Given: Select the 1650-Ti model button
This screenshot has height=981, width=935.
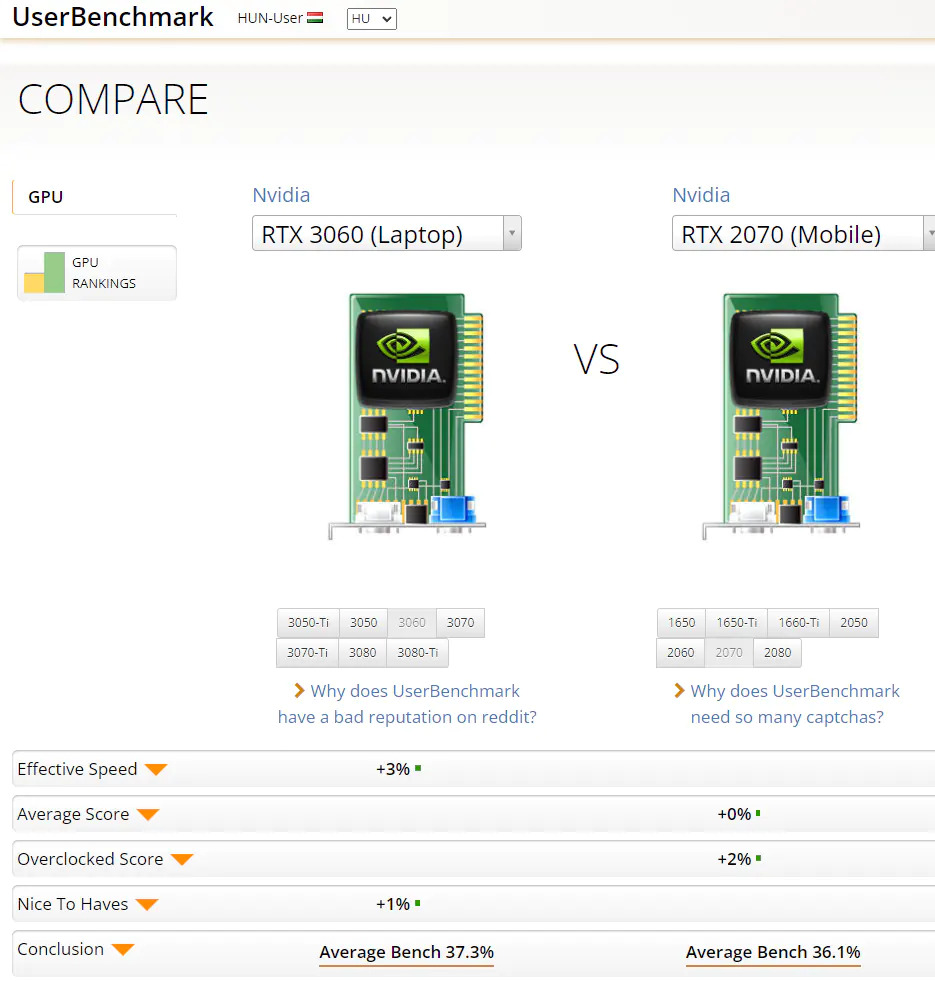Looking at the screenshot, I should [x=737, y=623].
